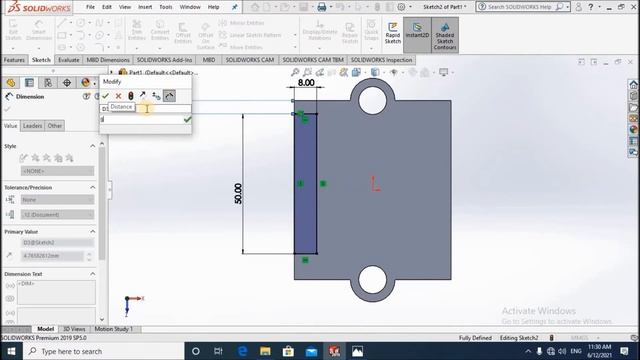640x360 pixels.
Task: Accept value with Modify dialog green checkmark
Action: (105, 96)
